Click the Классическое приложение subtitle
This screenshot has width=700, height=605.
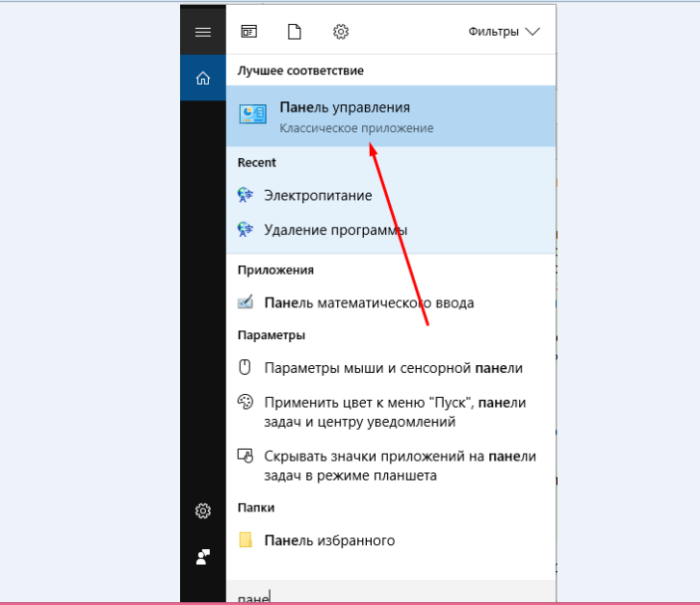[x=356, y=128]
